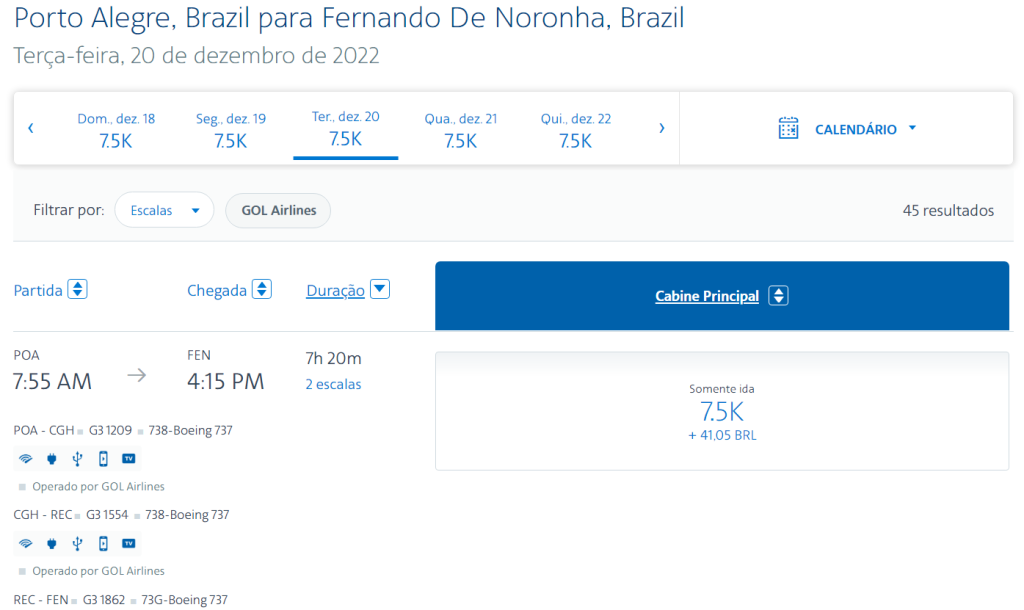
Task: Open the Escalas filter dropdown
Action: tap(164, 210)
